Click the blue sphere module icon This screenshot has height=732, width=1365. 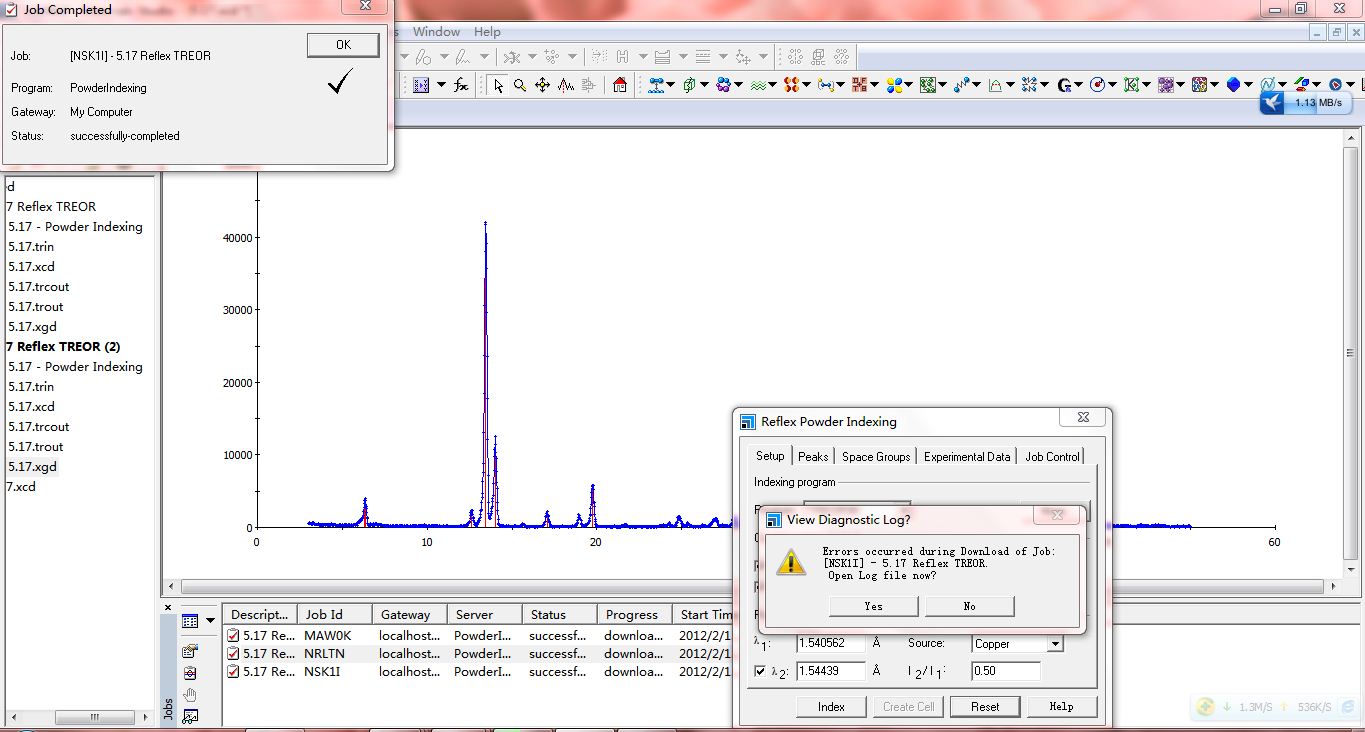(1233, 85)
